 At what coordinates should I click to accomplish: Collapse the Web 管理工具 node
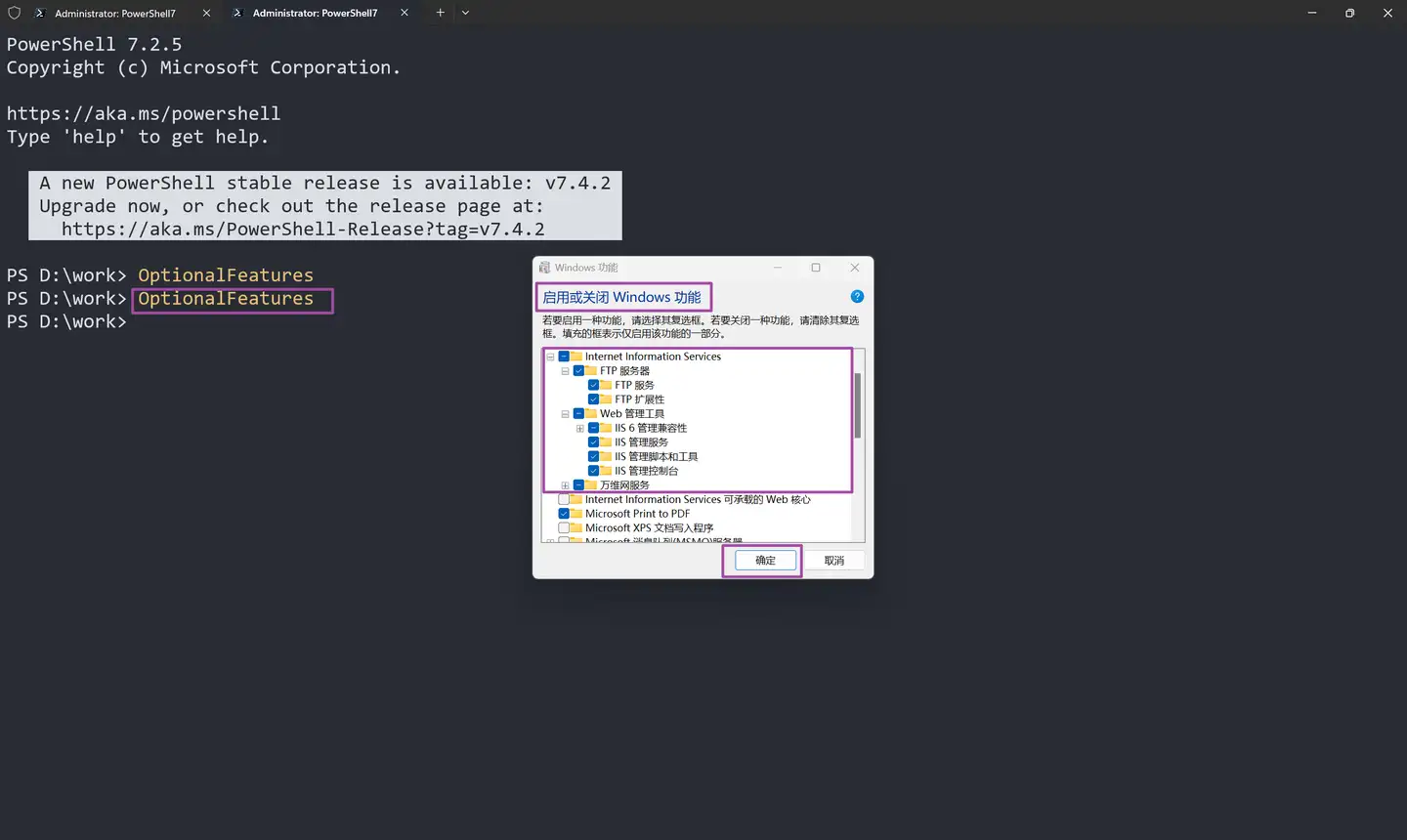point(565,414)
